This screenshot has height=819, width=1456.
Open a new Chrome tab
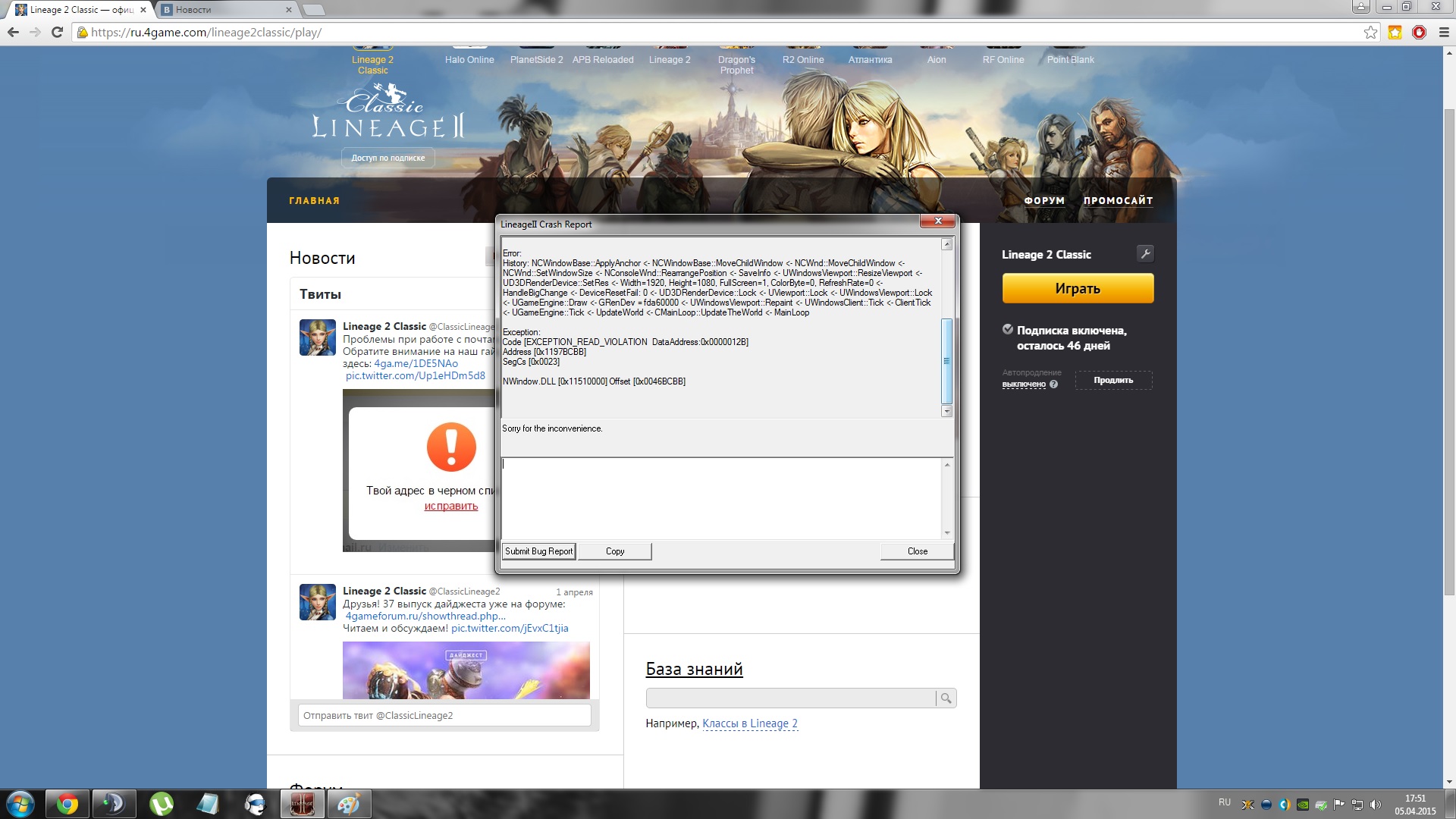tap(313, 10)
